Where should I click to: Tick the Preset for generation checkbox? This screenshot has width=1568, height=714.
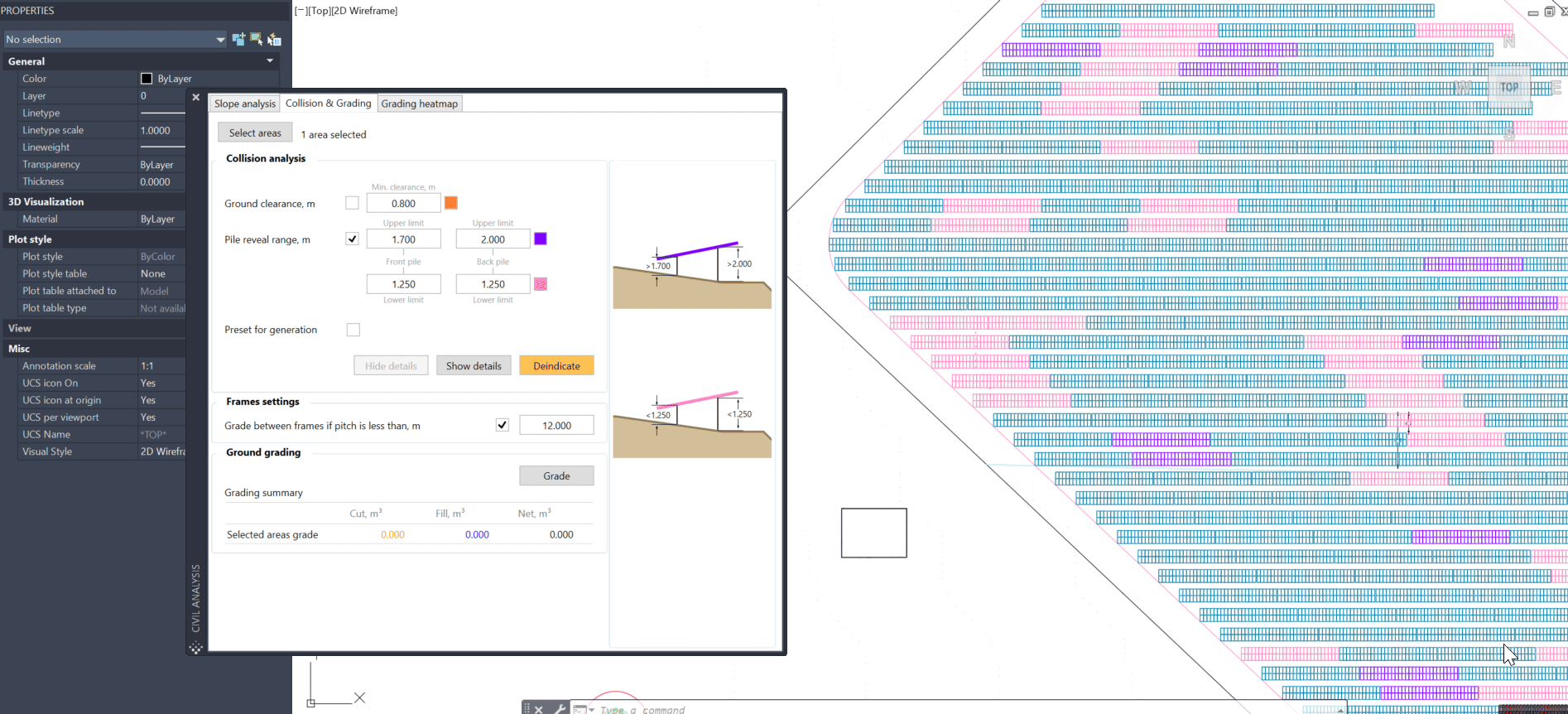pos(354,330)
